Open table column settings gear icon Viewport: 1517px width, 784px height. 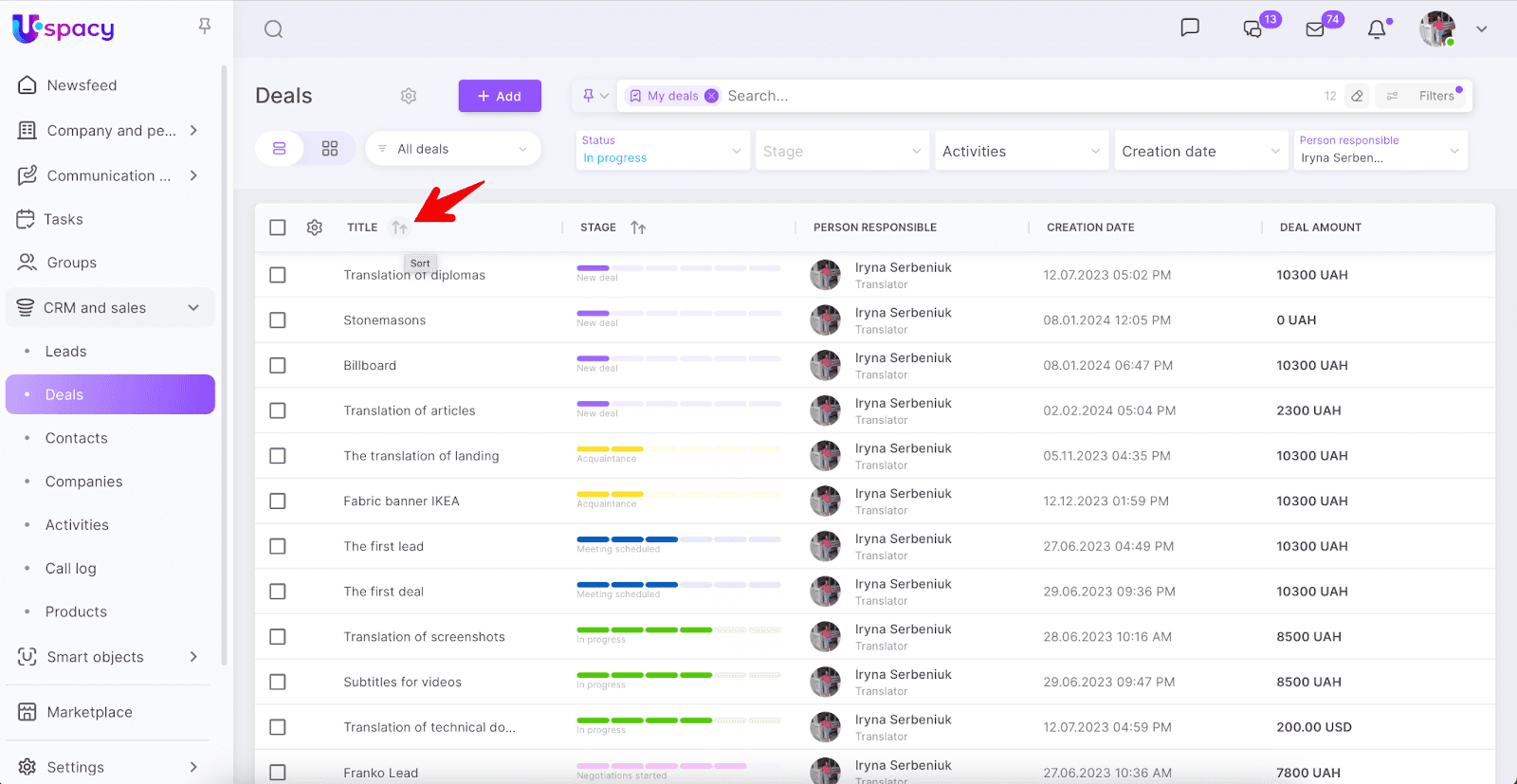[x=315, y=228]
